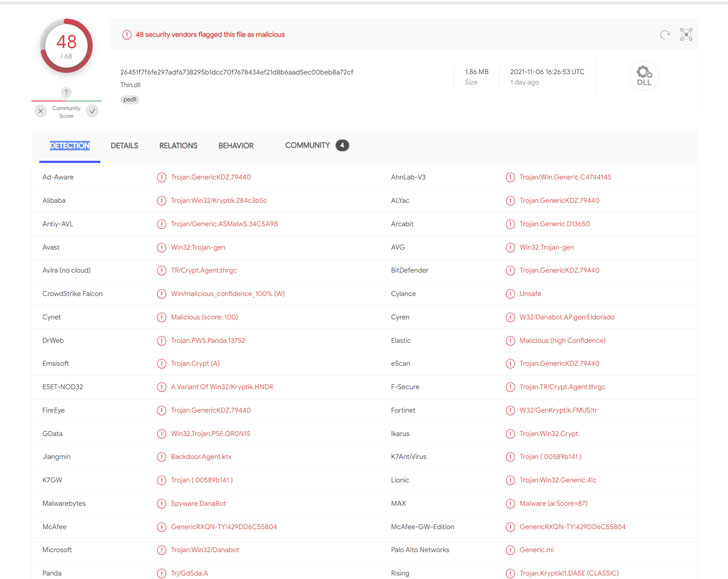Click W32/Danabot.AP.gen!Eldorado detection result
This screenshot has height=579, width=728.
coord(567,317)
